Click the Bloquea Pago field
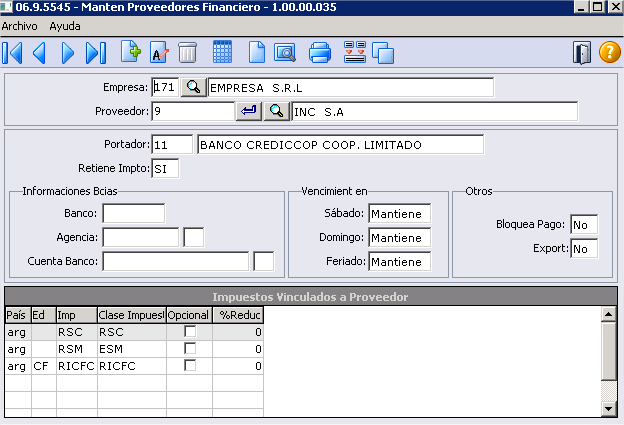The width and height of the screenshot is (624, 425). point(584,224)
